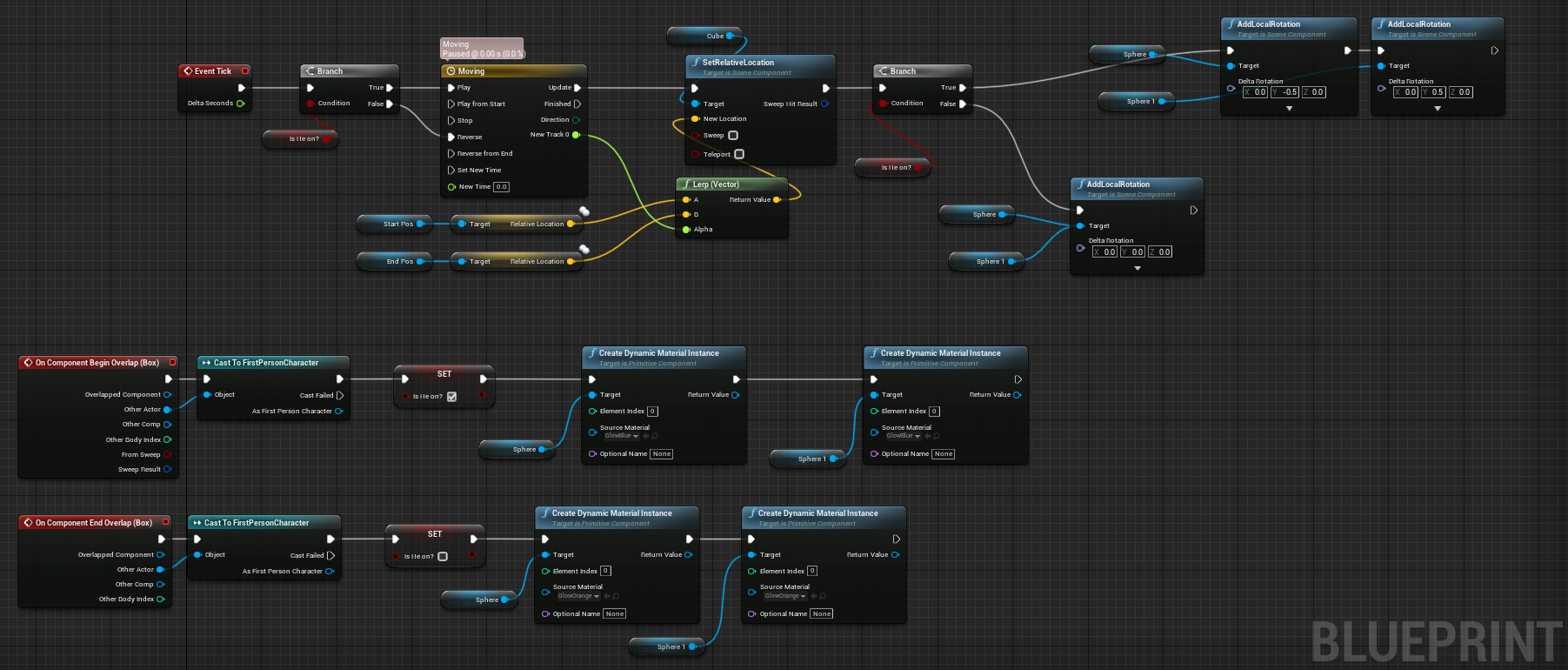Click use-selected arrow beside GlowBlue on Sphere 1 node
The height and width of the screenshot is (670, 1568).
pyautogui.click(x=927, y=436)
